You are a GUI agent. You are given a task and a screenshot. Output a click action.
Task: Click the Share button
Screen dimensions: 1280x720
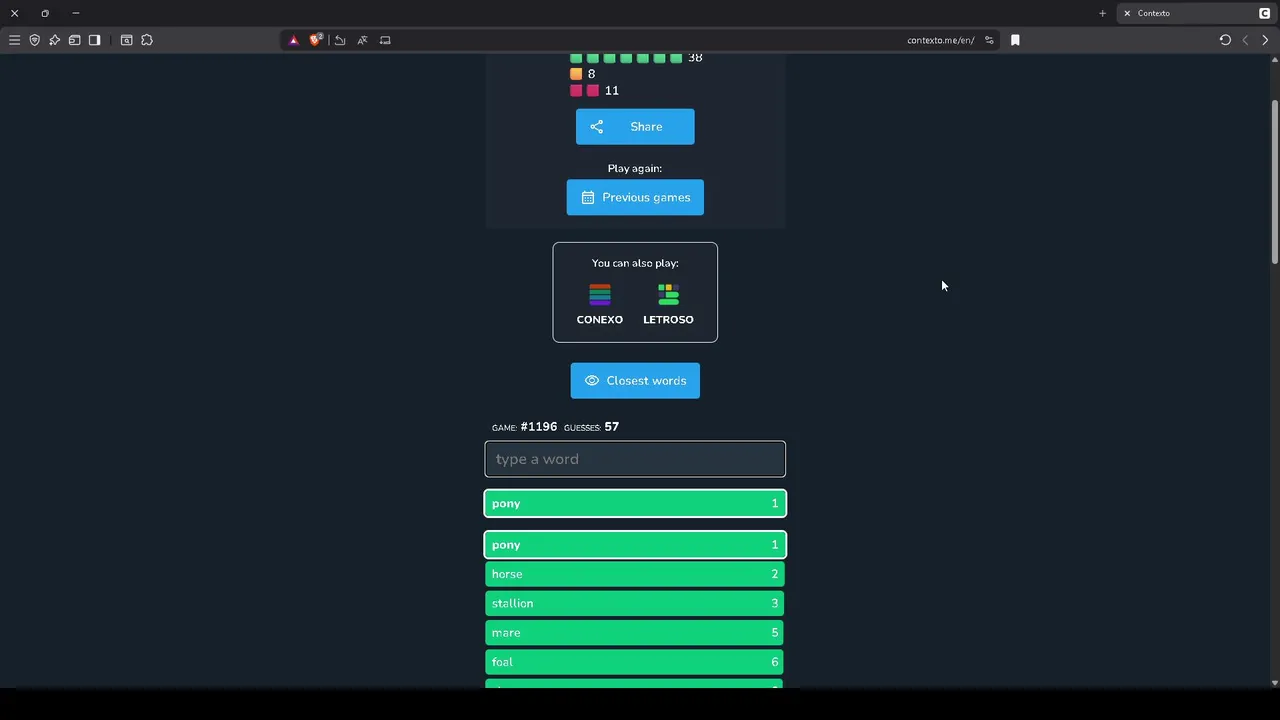(x=635, y=127)
